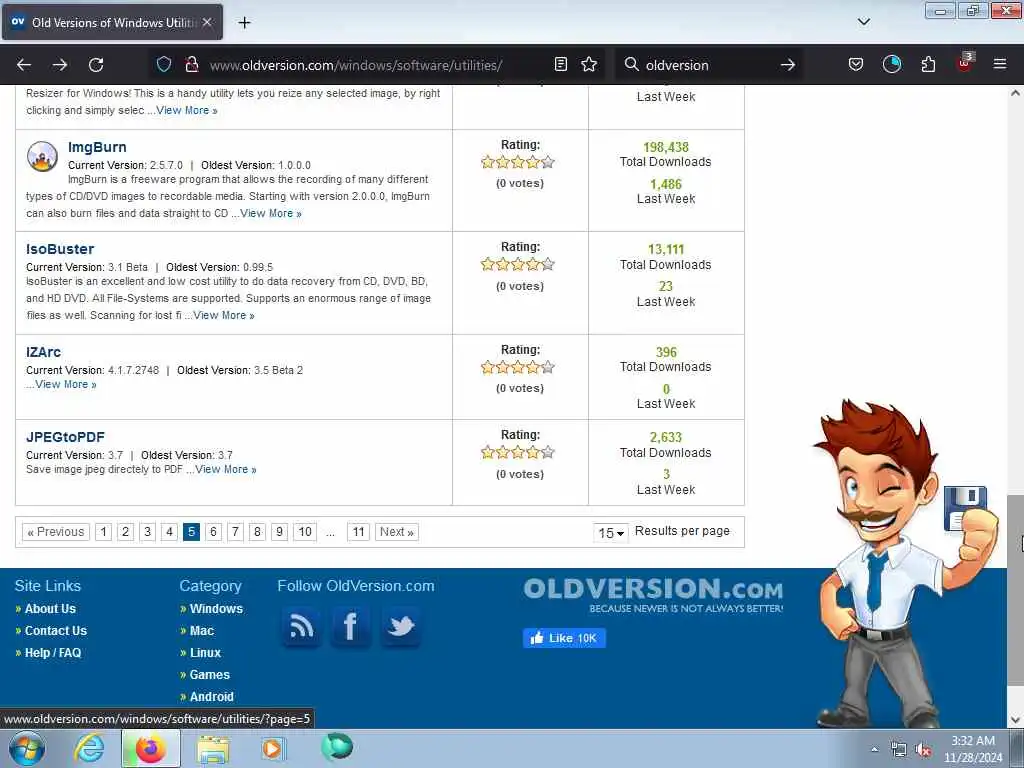Open extensions puzzle icon
1024x768 pixels.
coord(928,64)
